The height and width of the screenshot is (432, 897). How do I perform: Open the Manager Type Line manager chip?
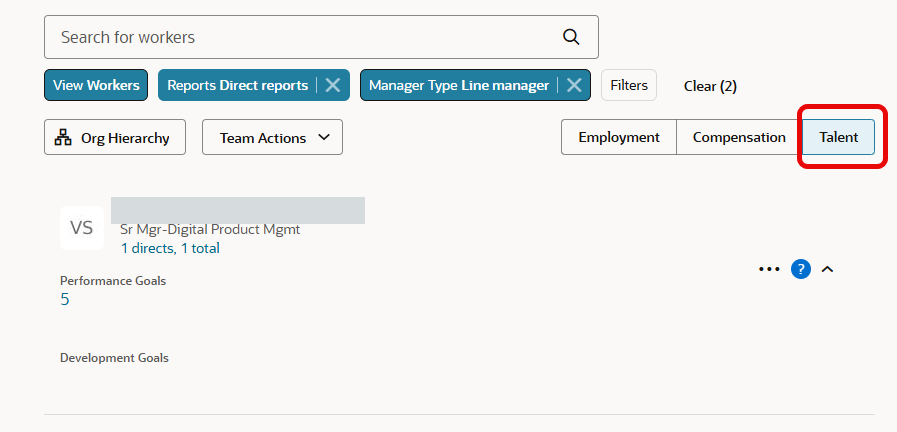tap(459, 85)
